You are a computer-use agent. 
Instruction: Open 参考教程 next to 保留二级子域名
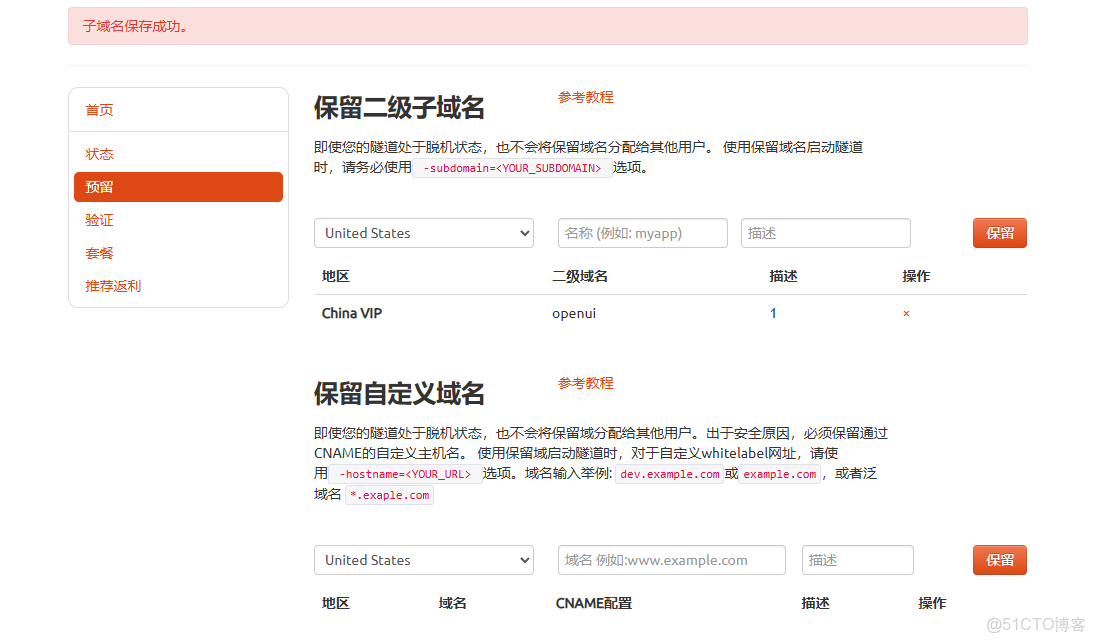[585, 97]
